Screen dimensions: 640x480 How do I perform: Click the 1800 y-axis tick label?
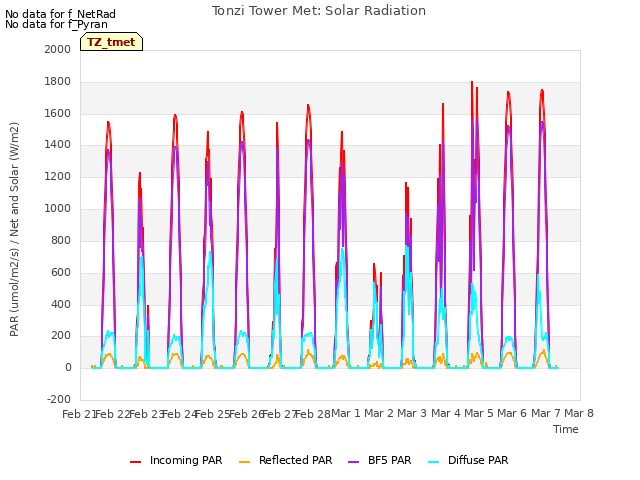pyautogui.click(x=58, y=82)
